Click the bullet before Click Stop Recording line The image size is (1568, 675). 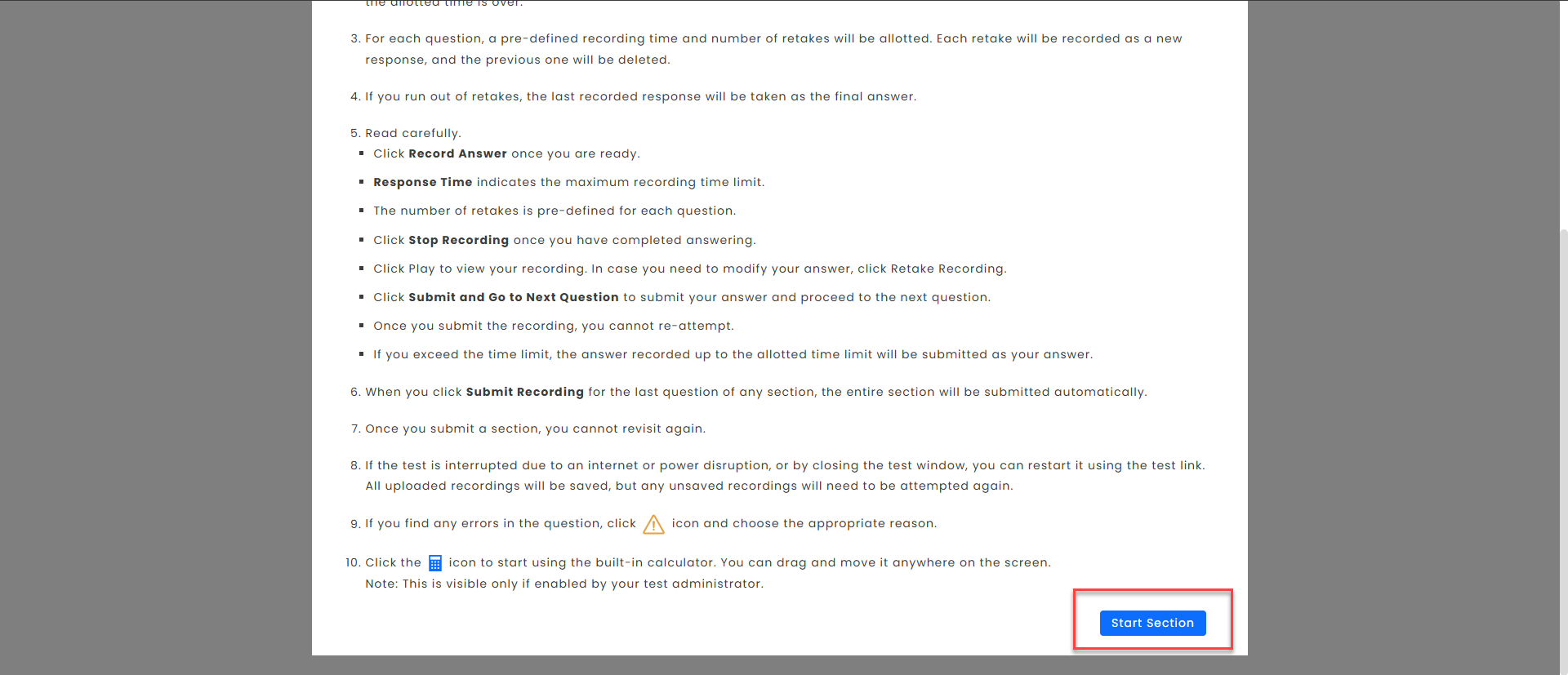pos(361,240)
